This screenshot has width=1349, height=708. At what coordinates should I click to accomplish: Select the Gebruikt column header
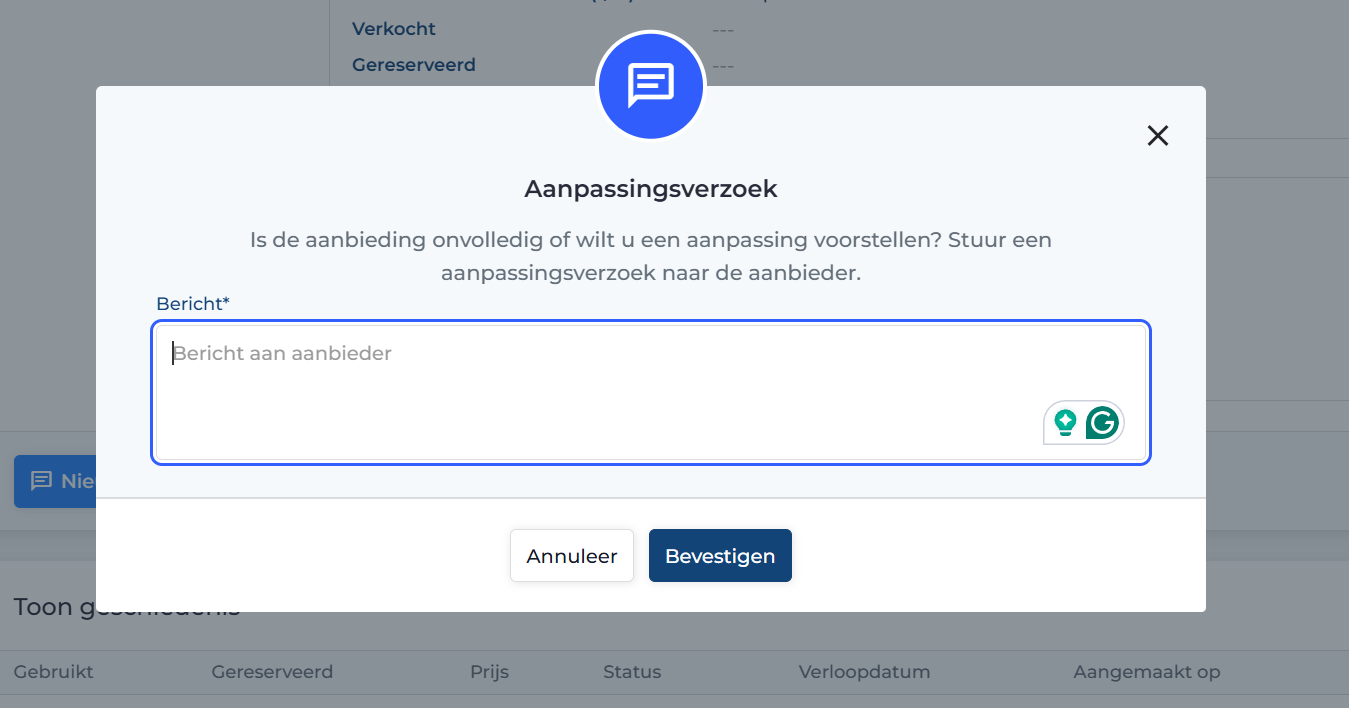point(53,672)
